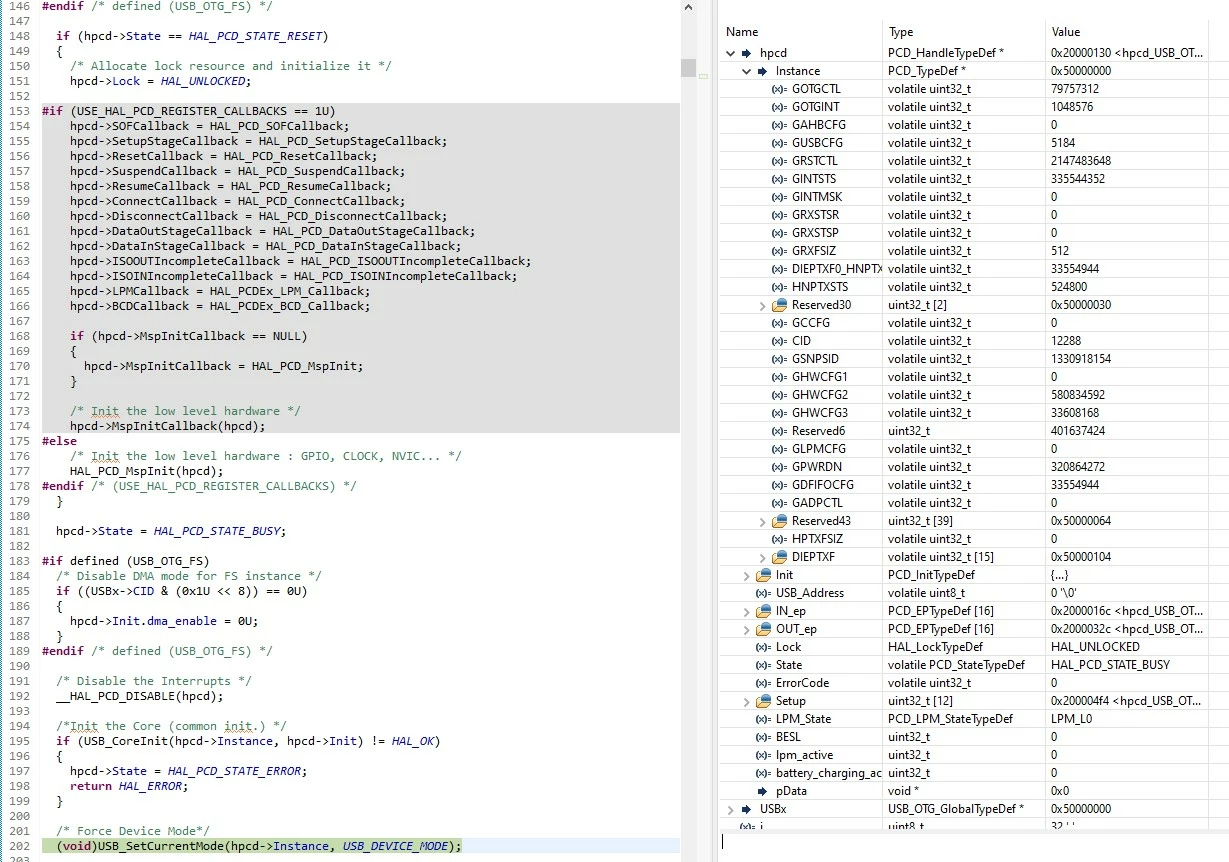
Task: Expand the USBx variable node
Action: (x=731, y=809)
